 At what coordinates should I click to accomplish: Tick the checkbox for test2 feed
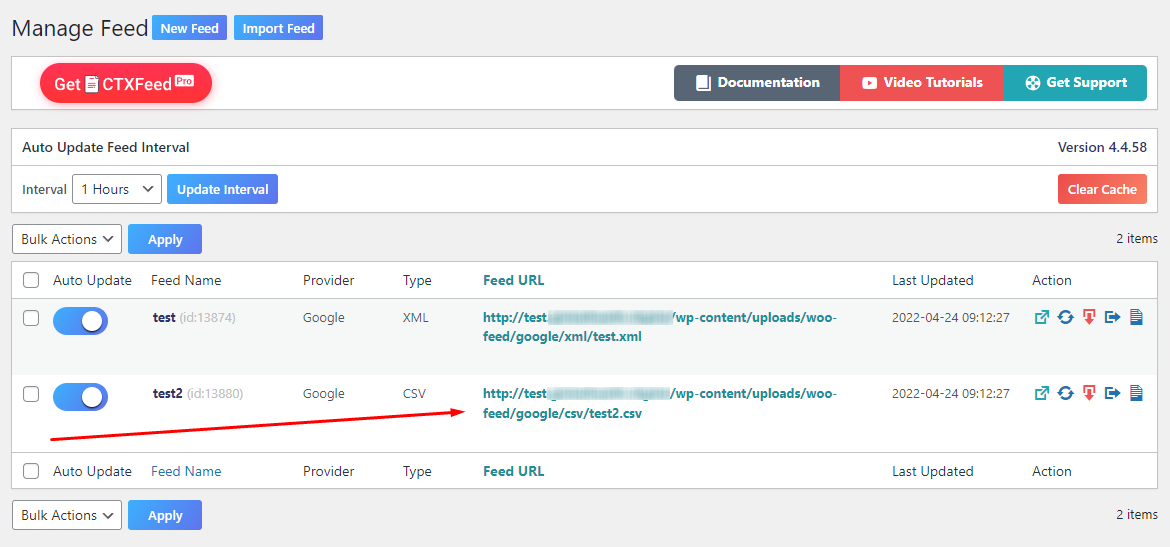tap(31, 394)
